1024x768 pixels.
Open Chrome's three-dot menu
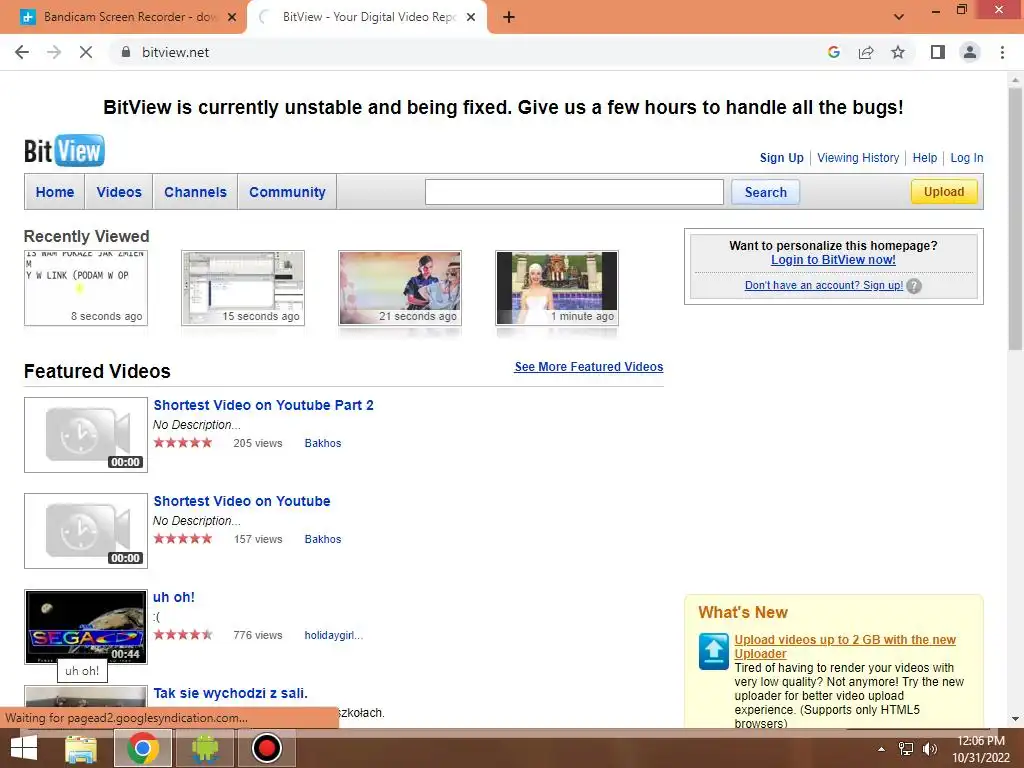tap(1002, 52)
